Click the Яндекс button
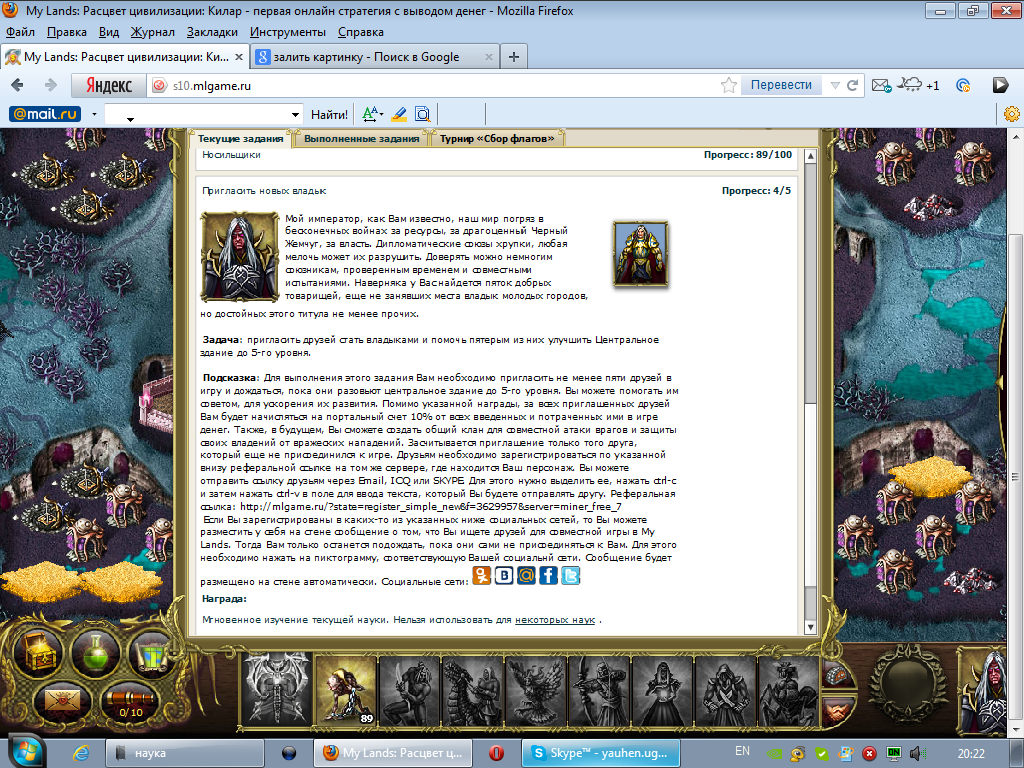Viewport: 1024px width, 768px height. point(109,86)
